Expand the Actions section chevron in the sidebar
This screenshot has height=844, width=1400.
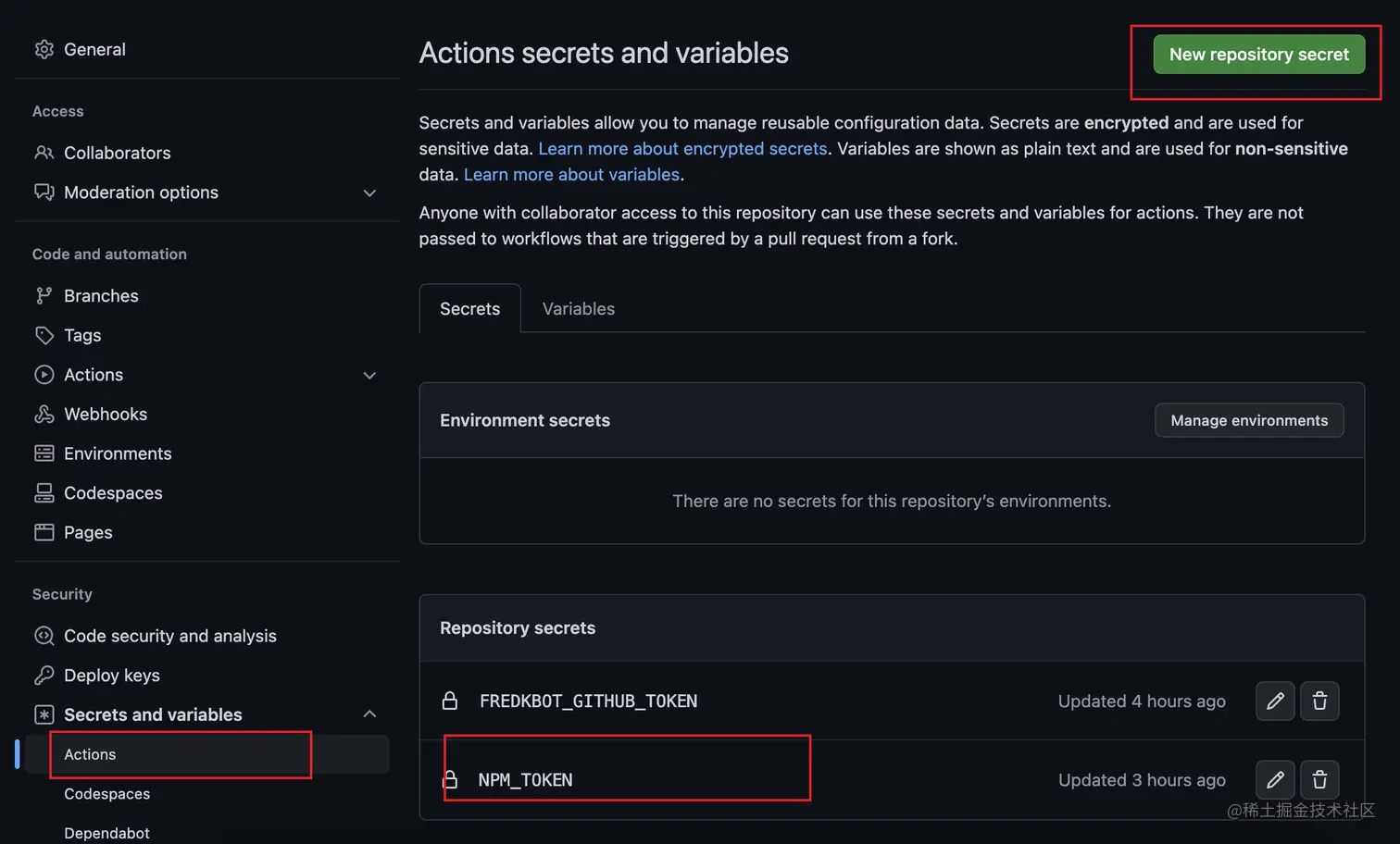(369, 375)
